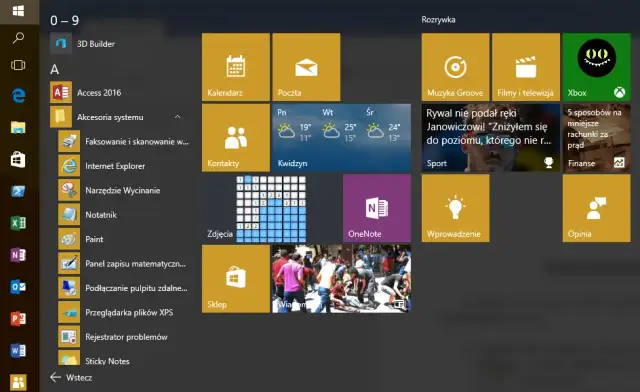Open Przeglądarka plików XPS
Screen dimensions: 640x392
[x=124, y=313]
